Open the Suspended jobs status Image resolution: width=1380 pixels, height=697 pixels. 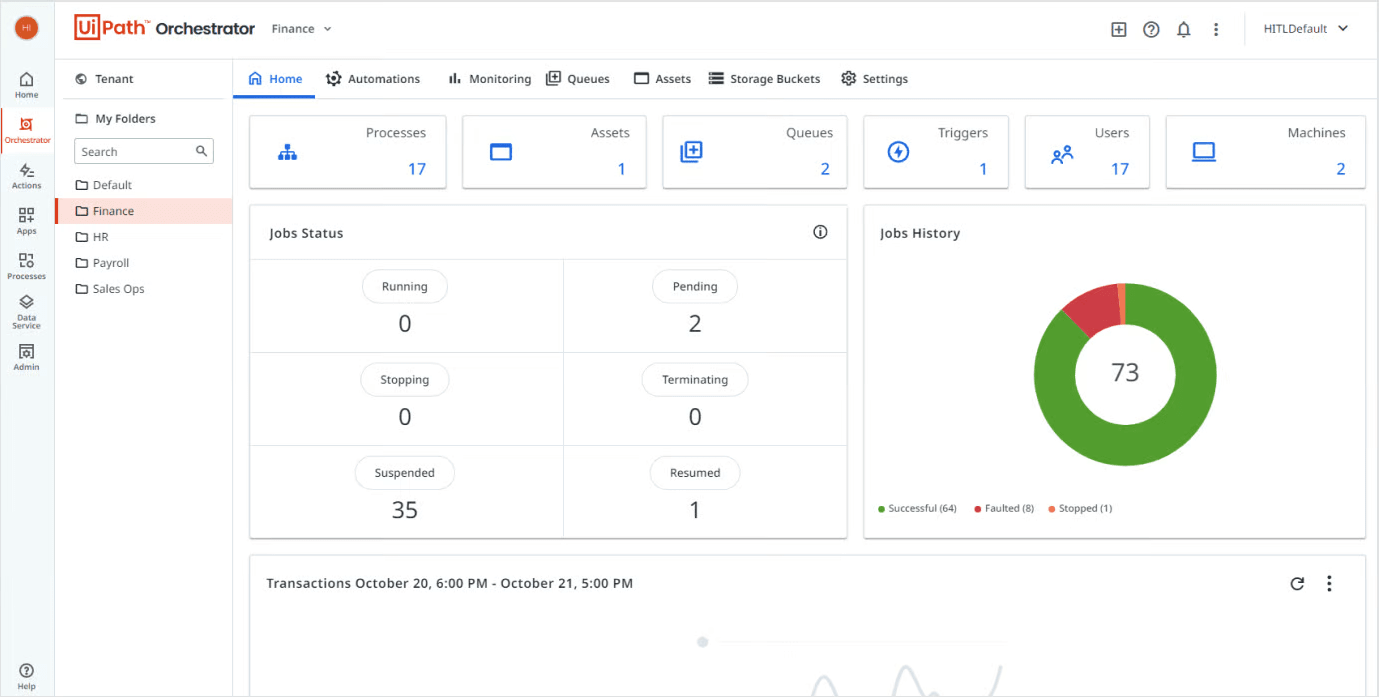pyautogui.click(x=404, y=473)
